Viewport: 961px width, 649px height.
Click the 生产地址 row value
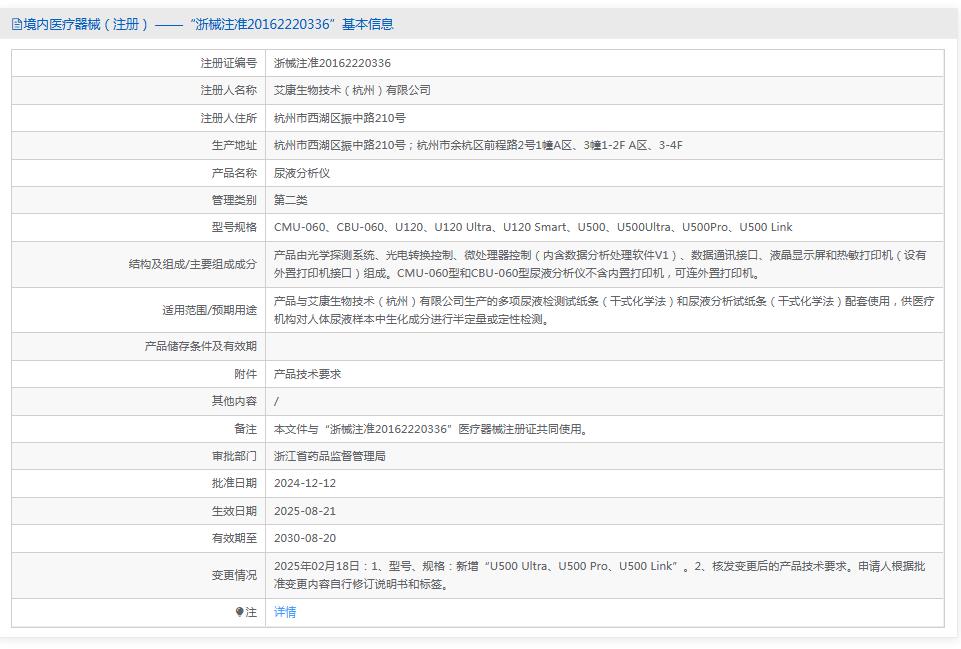[470, 144]
